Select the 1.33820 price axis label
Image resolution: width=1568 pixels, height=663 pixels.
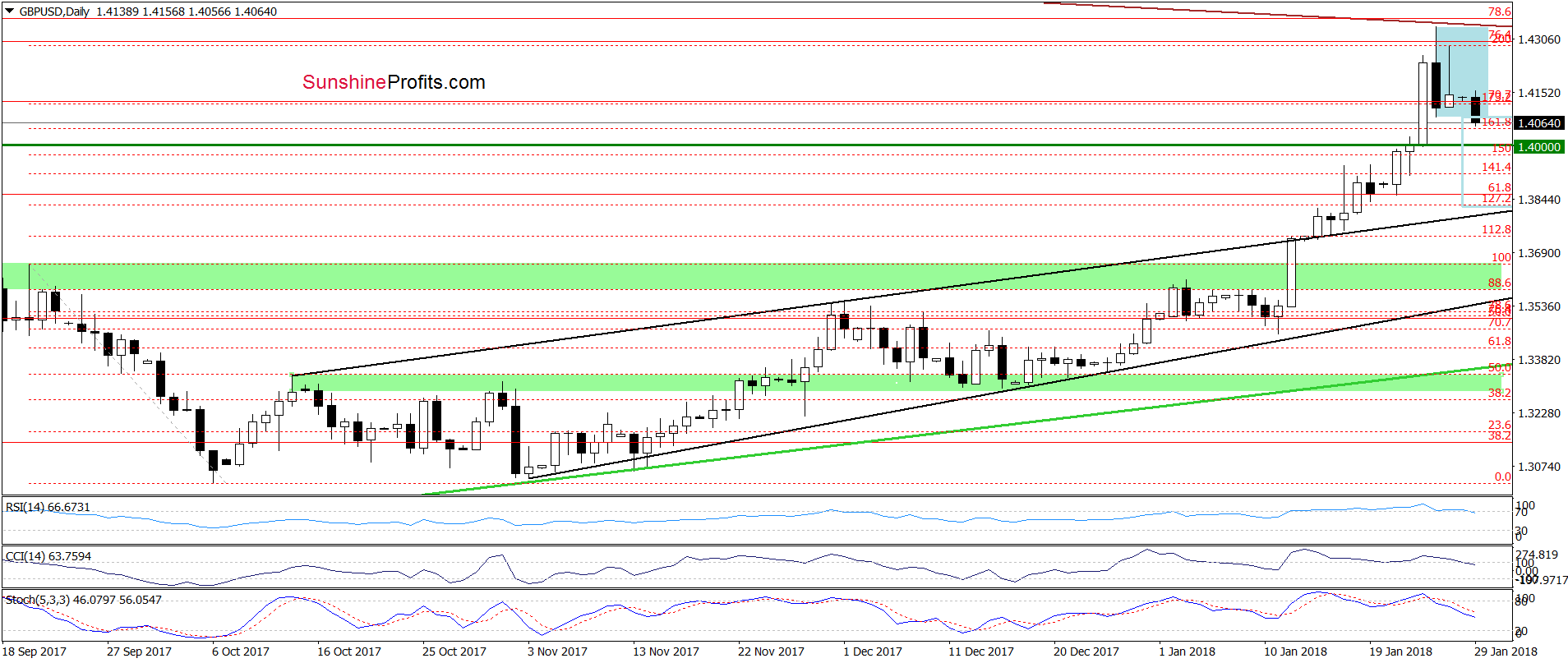1539,360
